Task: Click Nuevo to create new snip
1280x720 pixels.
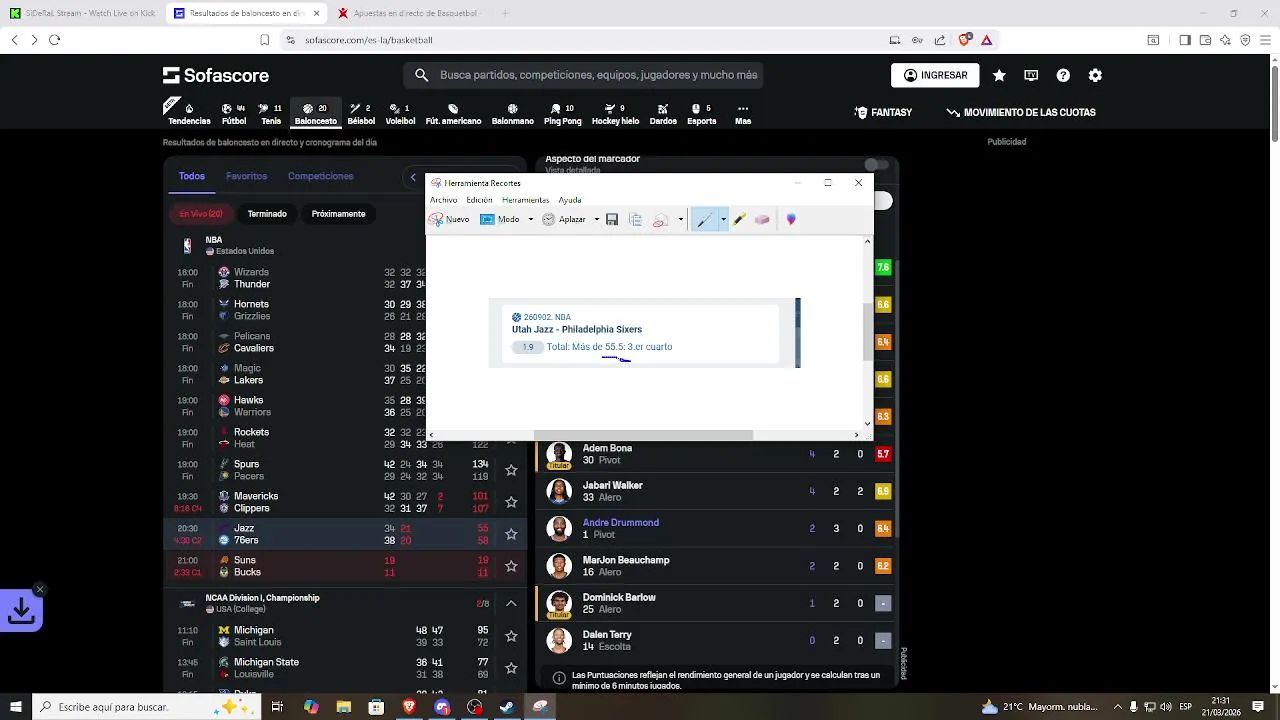Action: click(x=449, y=219)
